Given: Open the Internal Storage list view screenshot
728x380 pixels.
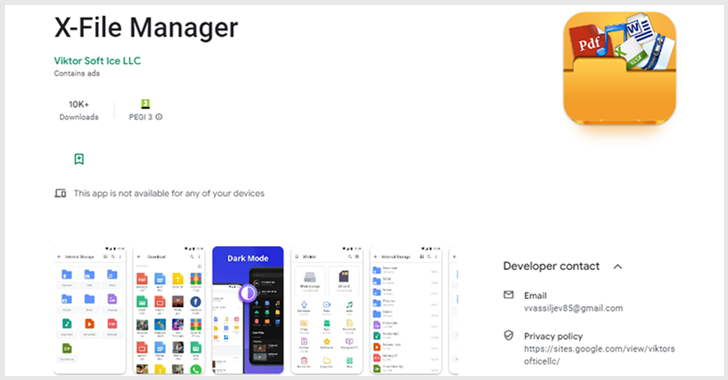Looking at the screenshot, I should pos(406,310).
